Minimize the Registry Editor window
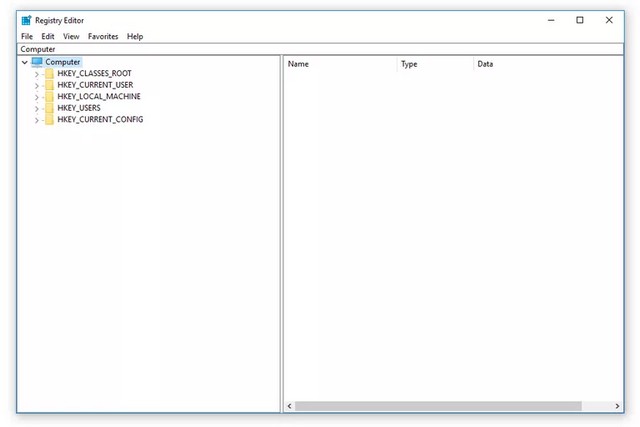Screen dimensions: 640x427 [x=551, y=20]
